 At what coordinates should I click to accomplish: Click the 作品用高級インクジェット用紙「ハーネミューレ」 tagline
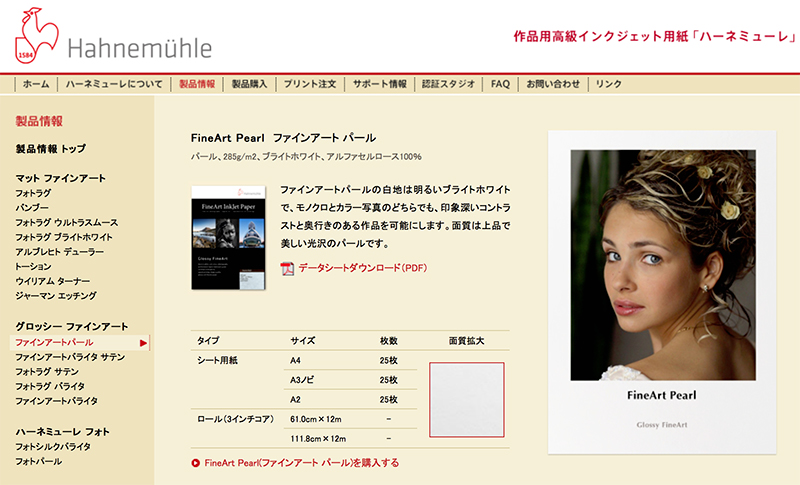(655, 37)
